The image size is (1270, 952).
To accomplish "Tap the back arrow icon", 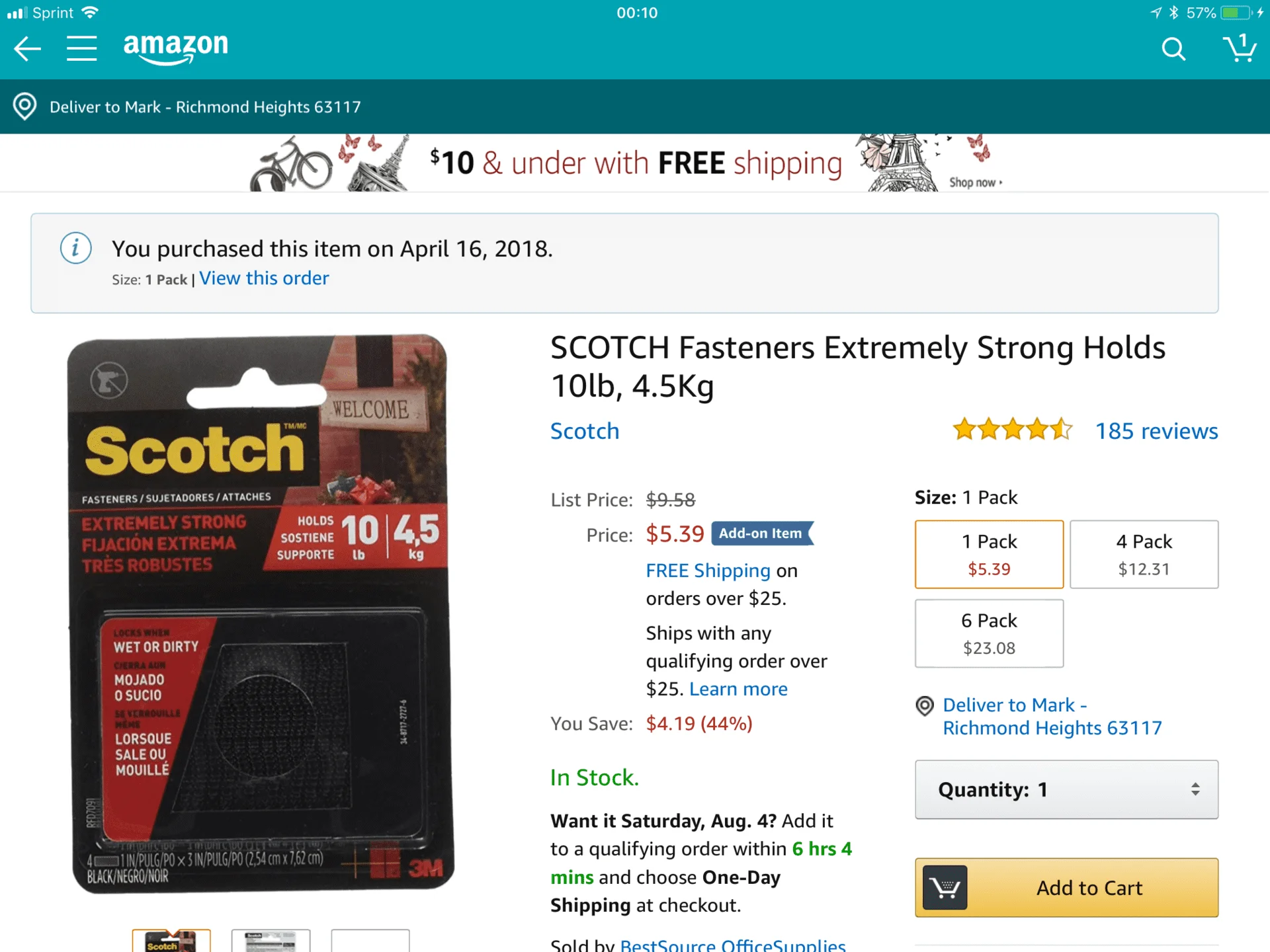I will (28, 49).
